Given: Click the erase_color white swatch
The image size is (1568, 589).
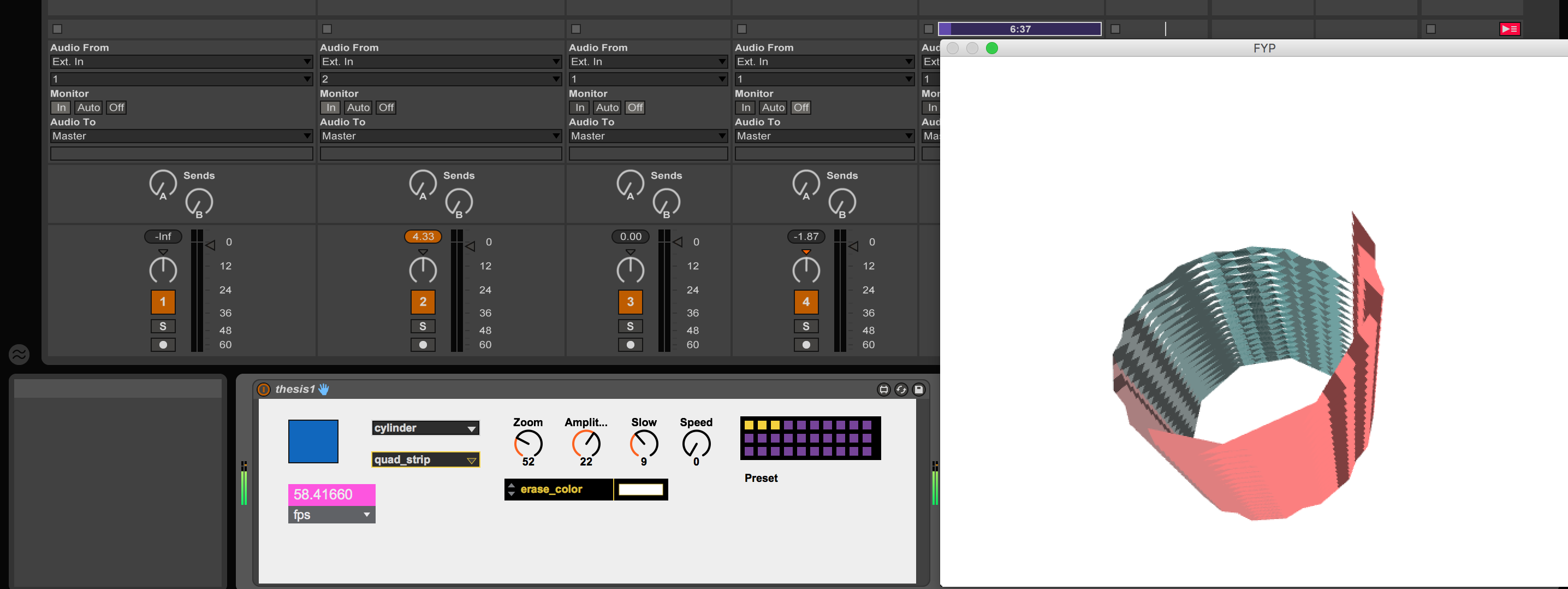Looking at the screenshot, I should coord(640,489).
